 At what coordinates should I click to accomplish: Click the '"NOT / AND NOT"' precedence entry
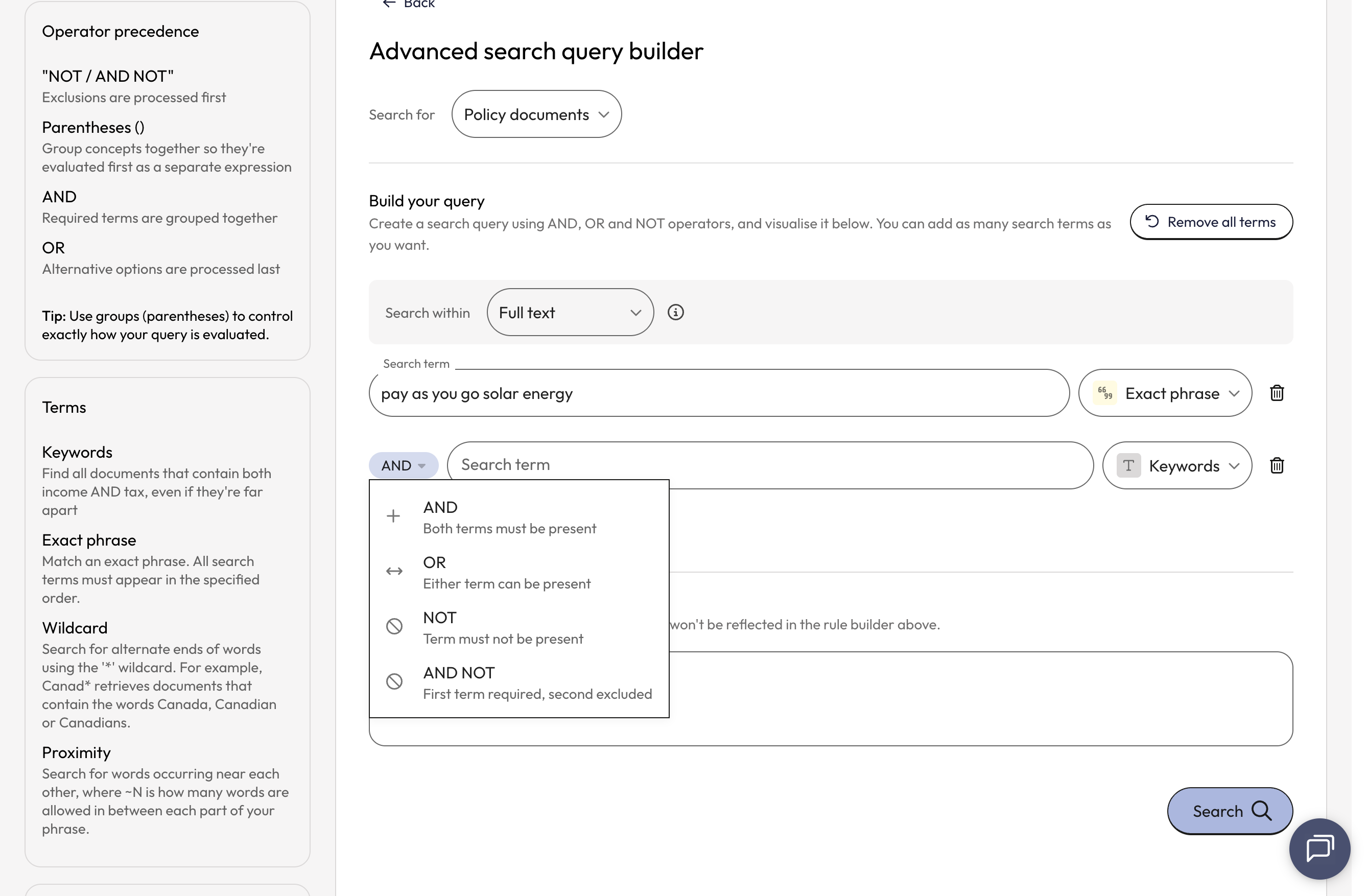pyautogui.click(x=108, y=76)
